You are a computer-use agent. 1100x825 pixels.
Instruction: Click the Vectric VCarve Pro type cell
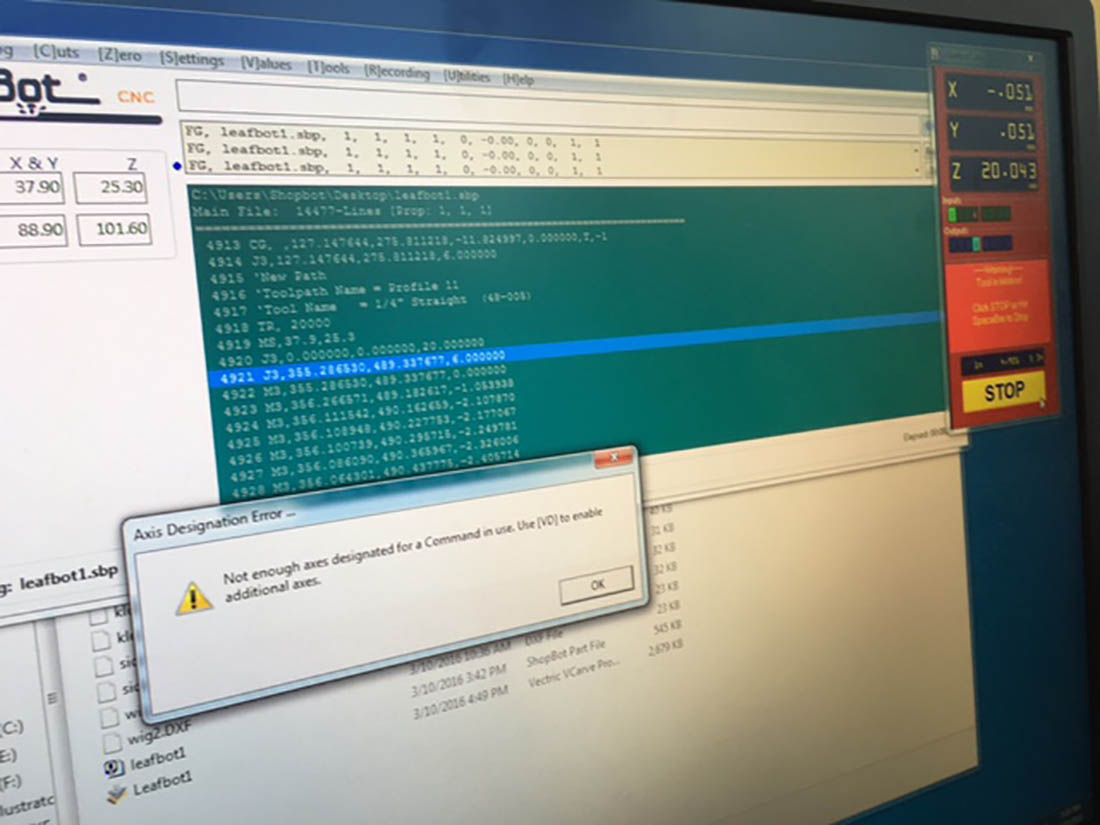pyautogui.click(x=574, y=674)
